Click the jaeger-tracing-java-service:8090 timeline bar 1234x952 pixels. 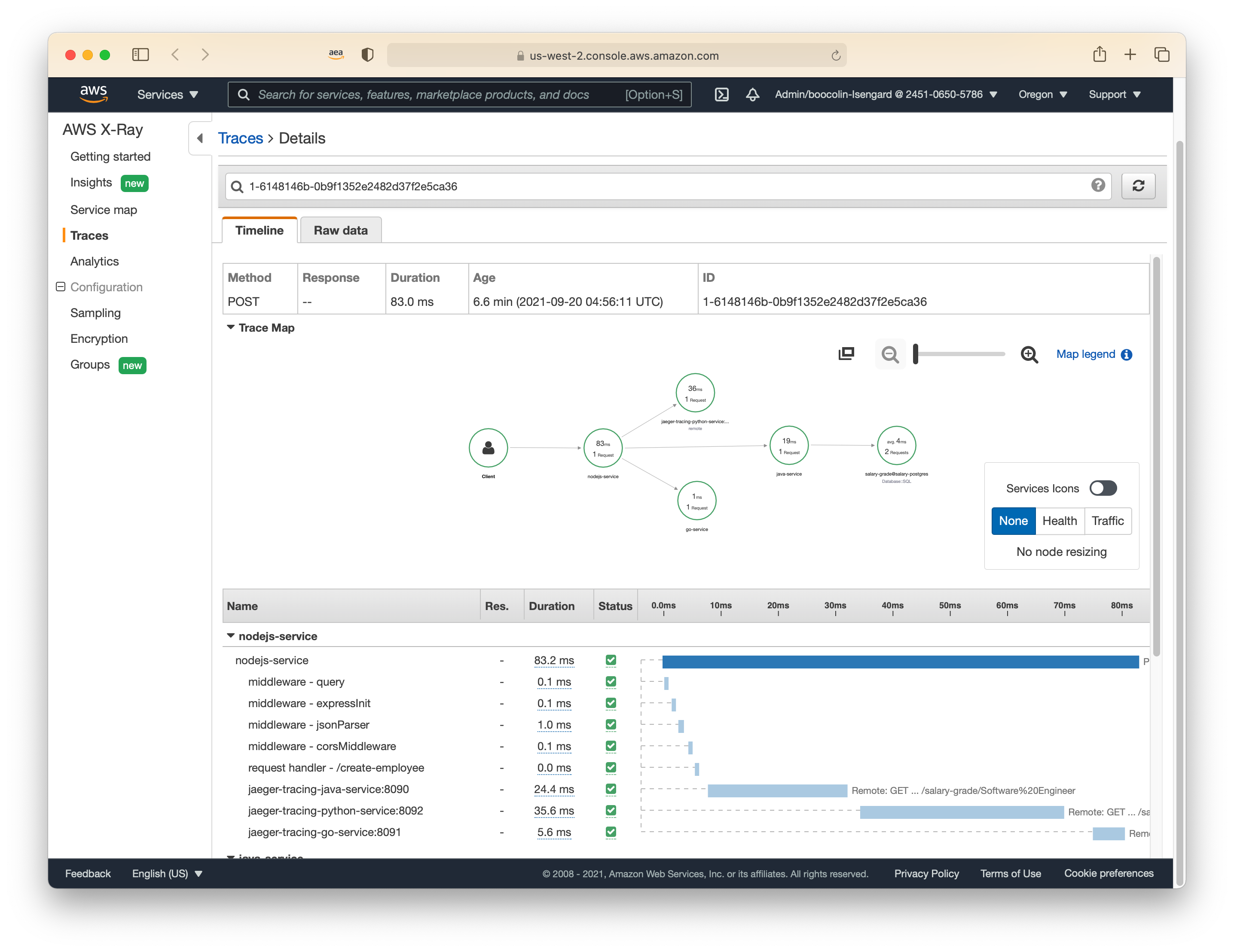coord(777,791)
